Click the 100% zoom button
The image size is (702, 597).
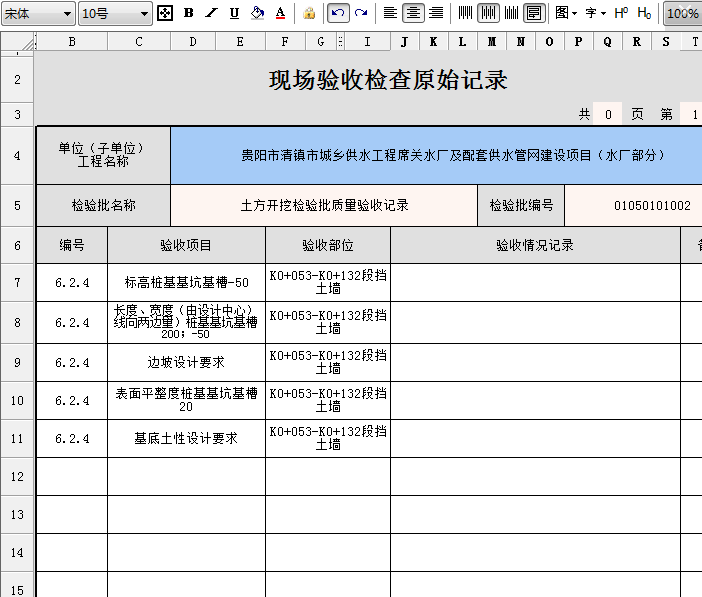point(683,13)
